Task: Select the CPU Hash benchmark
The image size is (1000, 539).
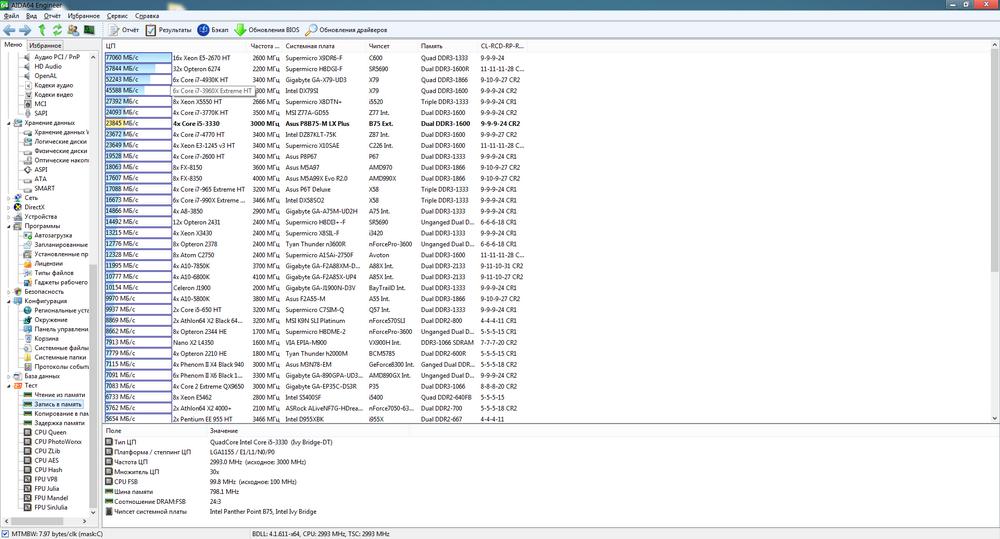Action: [48, 470]
